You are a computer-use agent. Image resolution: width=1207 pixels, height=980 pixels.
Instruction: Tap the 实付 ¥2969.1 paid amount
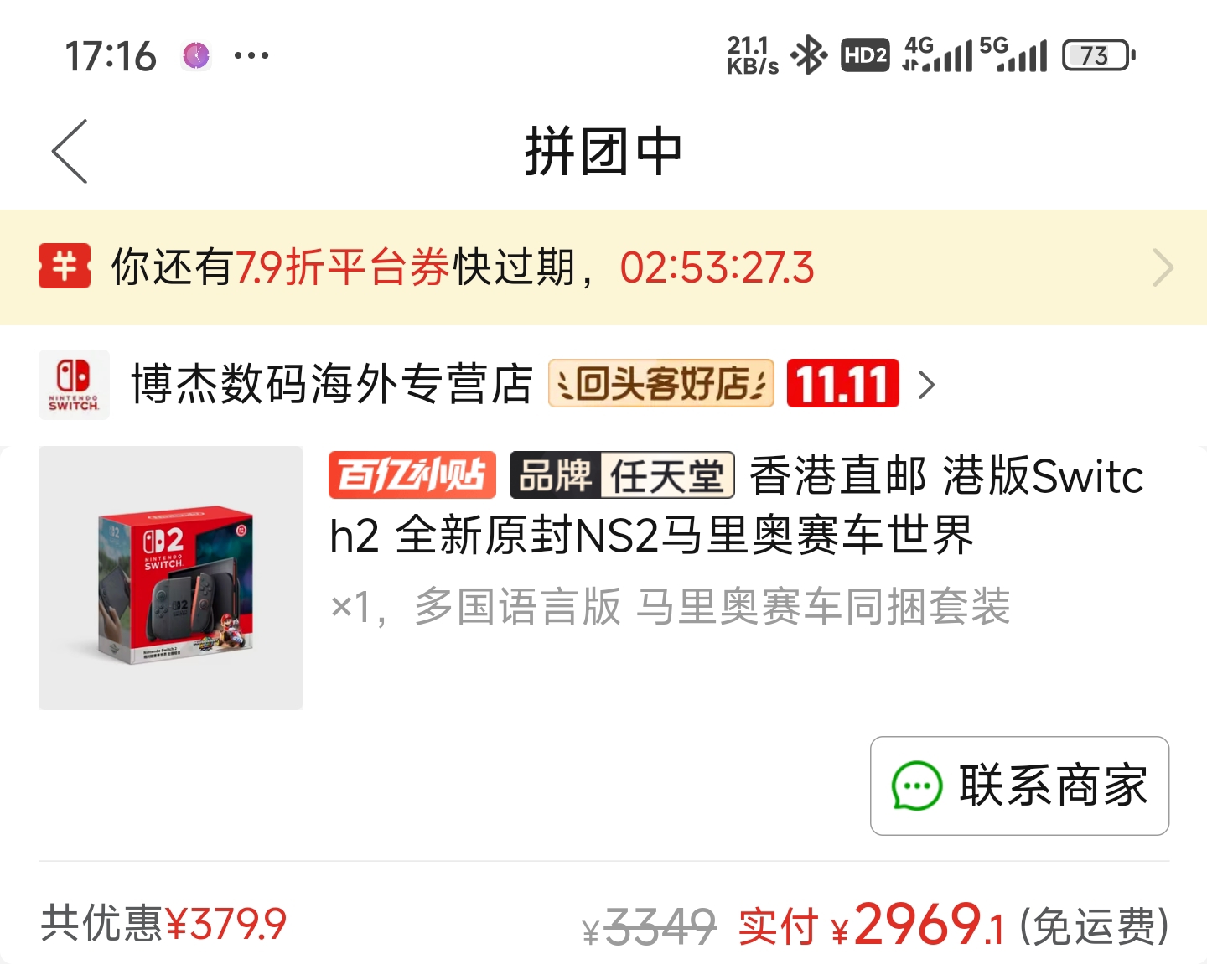pos(871,924)
